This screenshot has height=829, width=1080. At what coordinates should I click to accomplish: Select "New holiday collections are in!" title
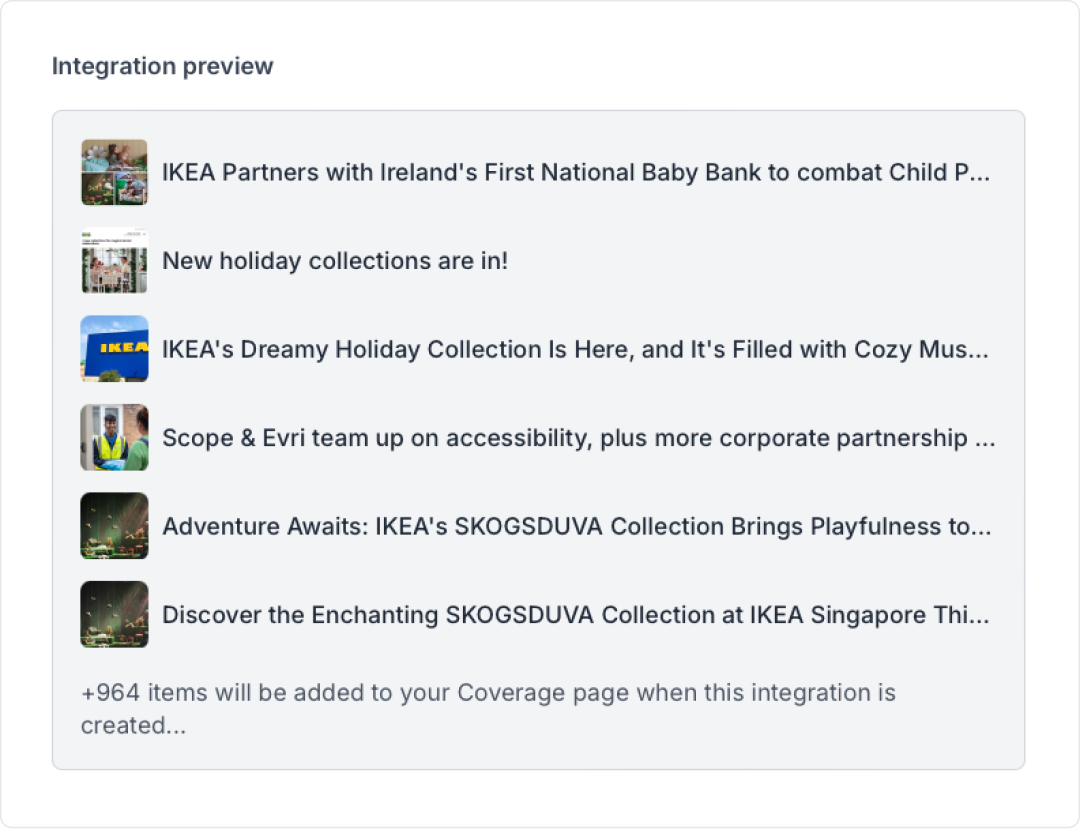click(335, 261)
